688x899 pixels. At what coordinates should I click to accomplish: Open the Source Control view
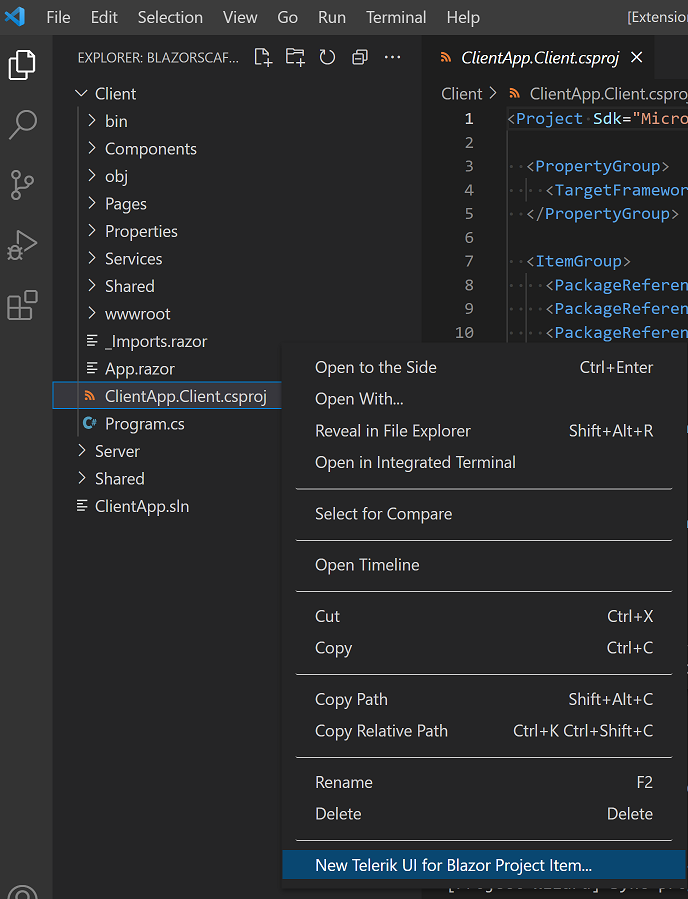[x=22, y=185]
